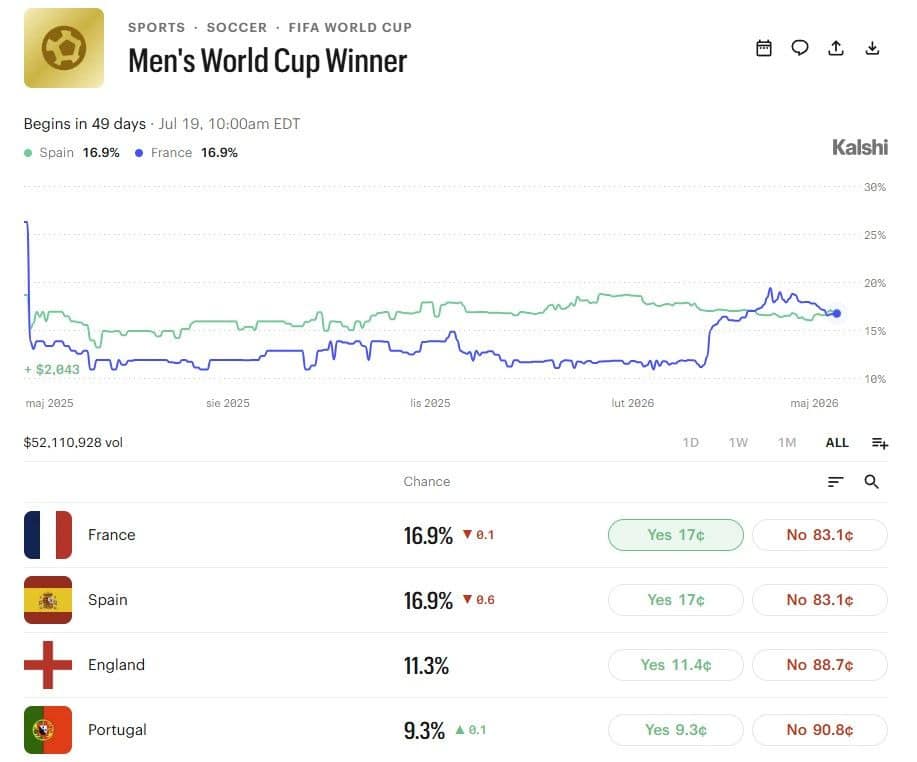Viewport: 917px width, 762px height.
Task: Buy France Yes 17¢
Action: click(x=675, y=535)
